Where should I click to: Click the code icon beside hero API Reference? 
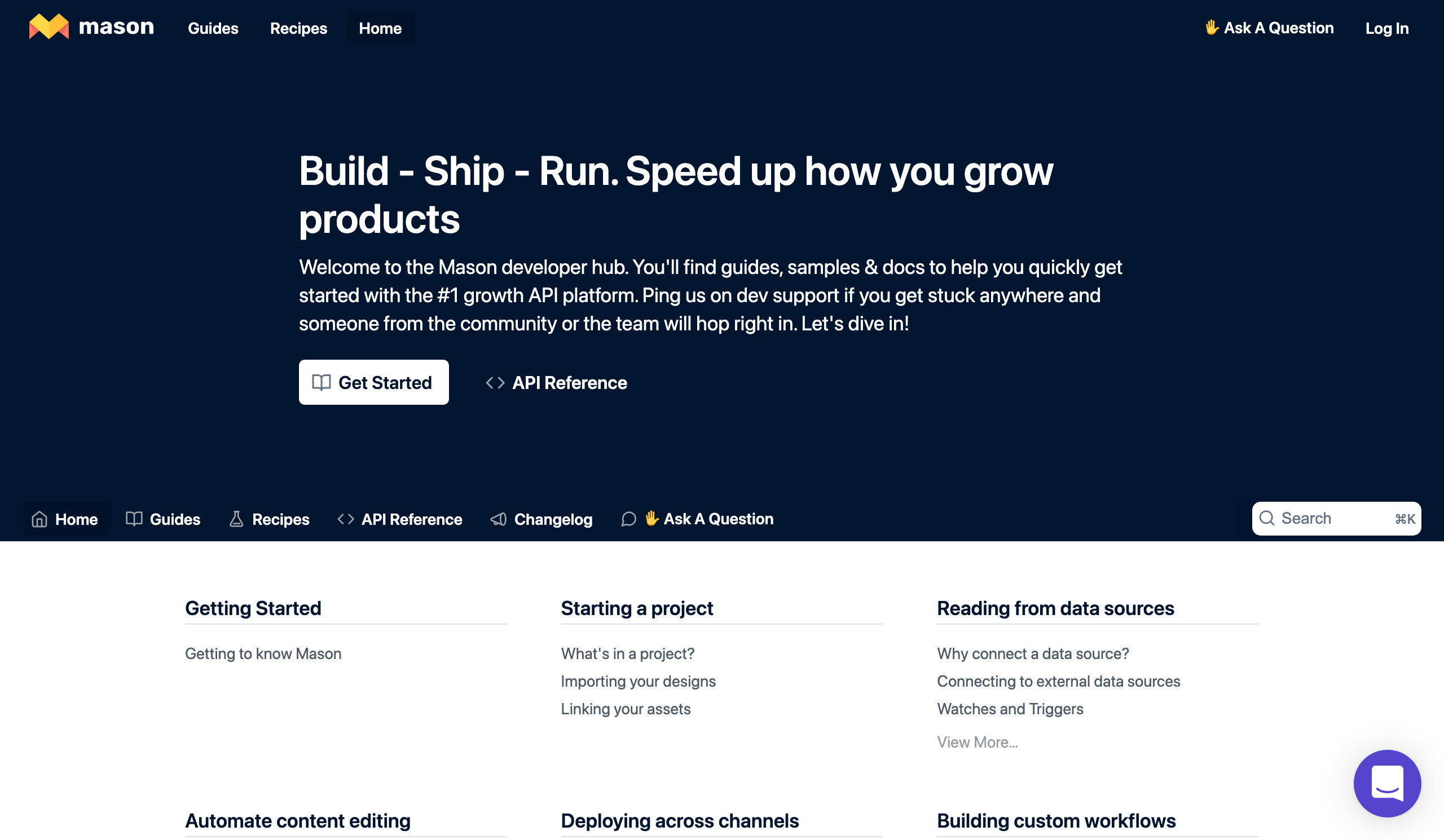coord(495,382)
